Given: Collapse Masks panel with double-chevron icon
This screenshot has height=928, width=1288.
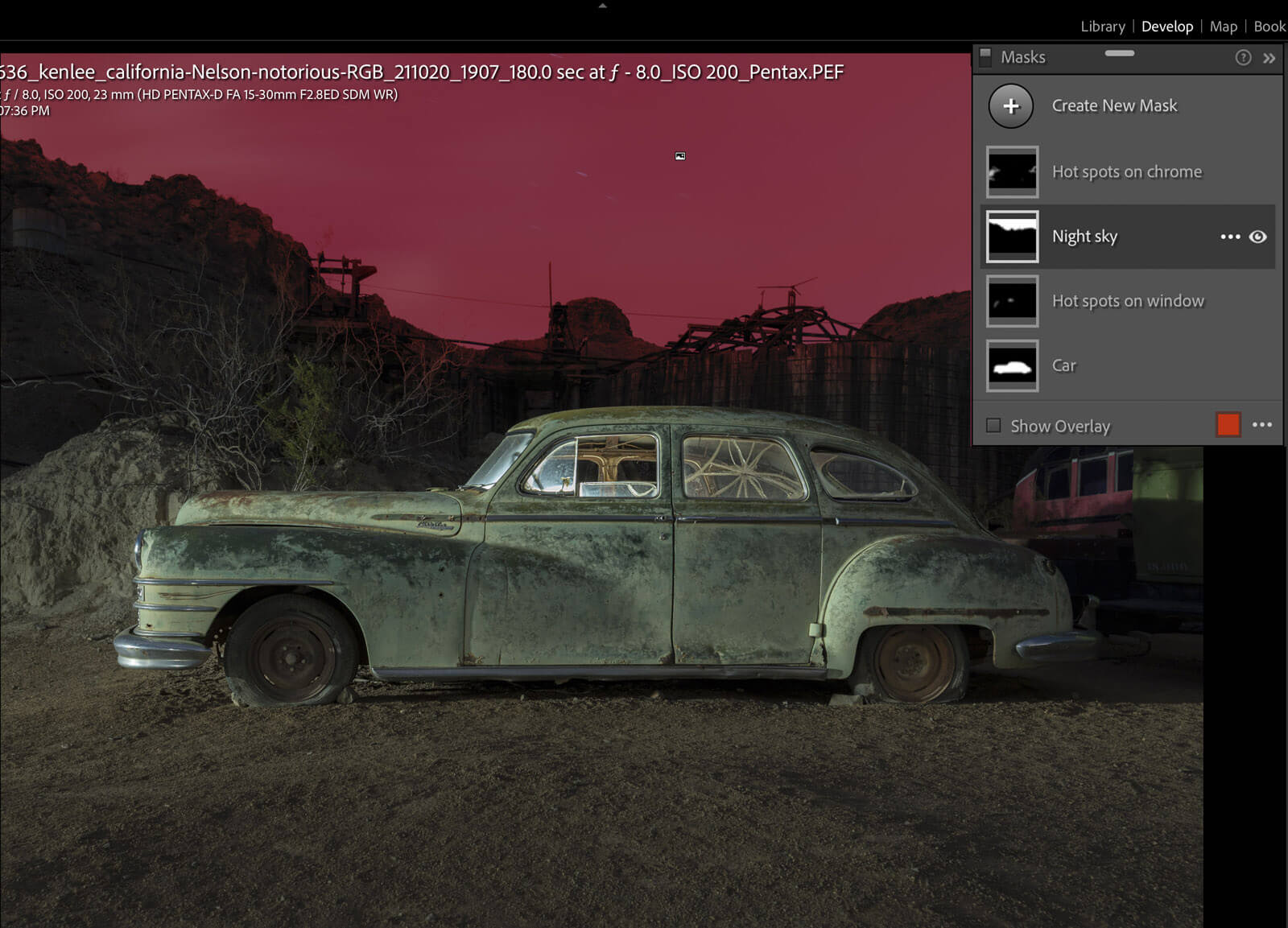Looking at the screenshot, I should click(1269, 58).
